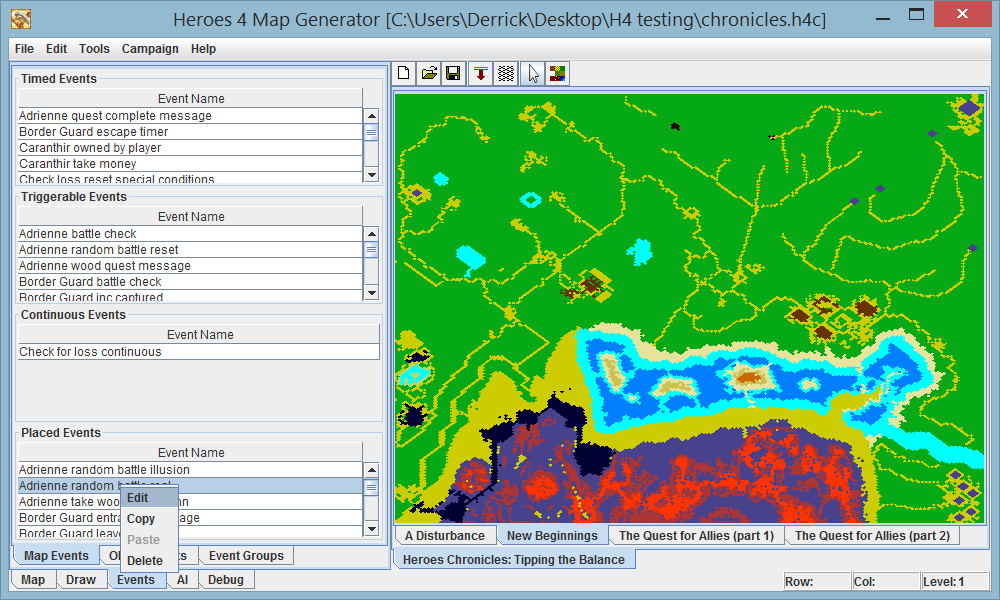This screenshot has height=600, width=1000.
Task: Switch to the Map tab
Action: (x=33, y=580)
